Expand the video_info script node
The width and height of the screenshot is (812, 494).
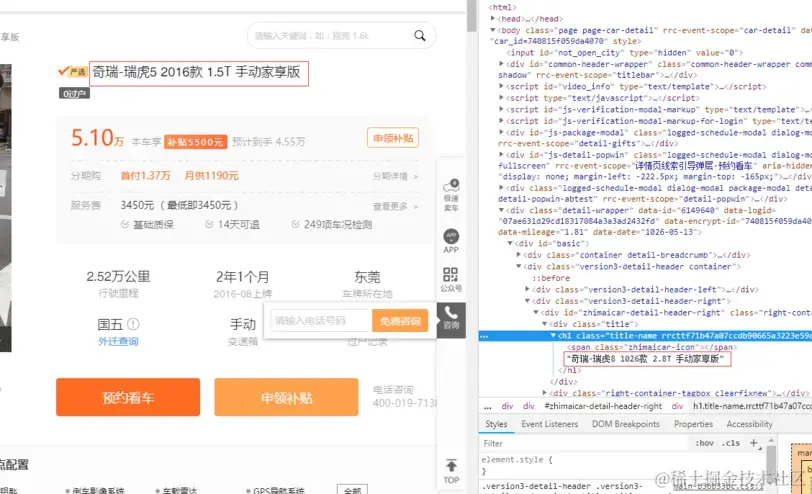click(x=501, y=86)
